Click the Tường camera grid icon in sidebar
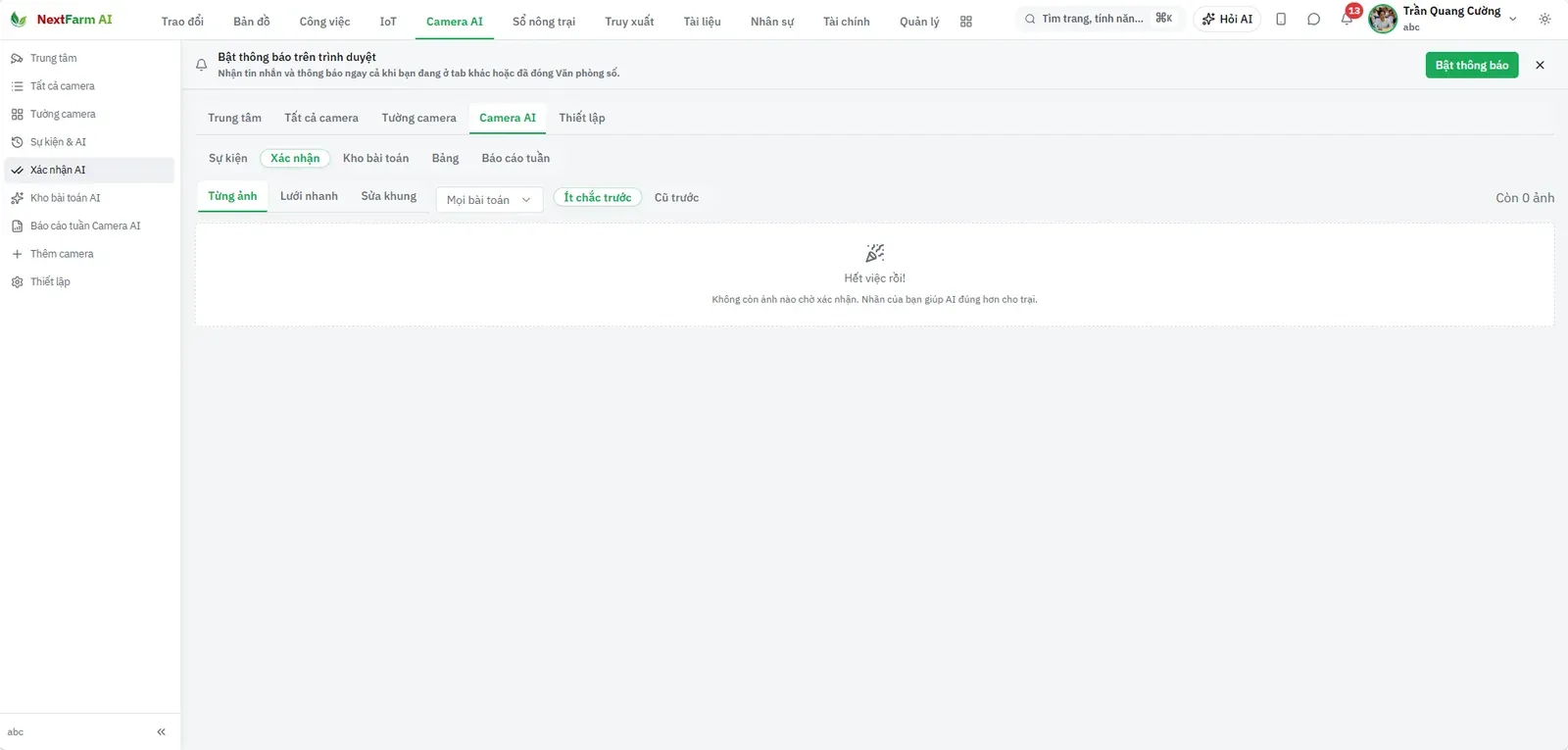This screenshot has width=1568, height=750. pyautogui.click(x=17, y=114)
